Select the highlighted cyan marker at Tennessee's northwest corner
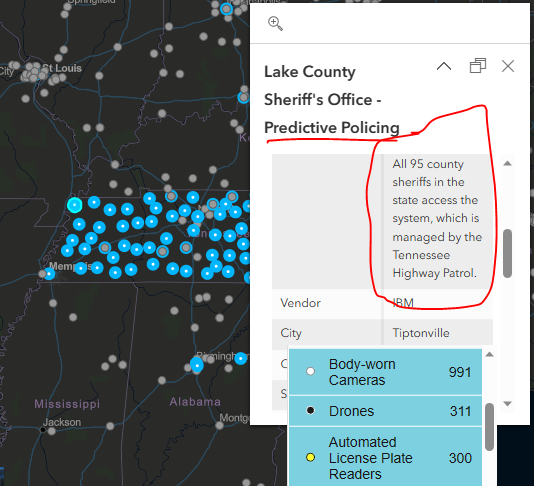The image size is (534, 486). pos(75,205)
